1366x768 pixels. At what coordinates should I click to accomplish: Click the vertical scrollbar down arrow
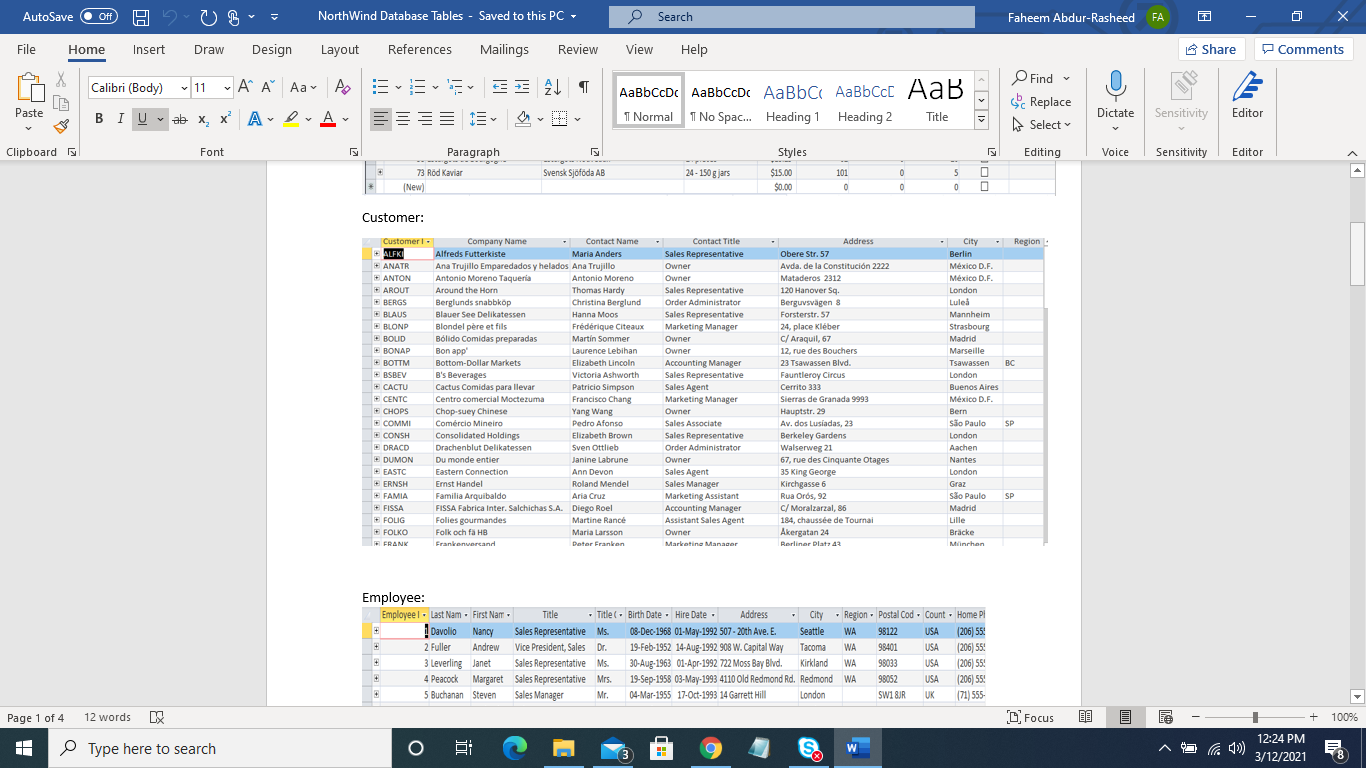[1357, 696]
